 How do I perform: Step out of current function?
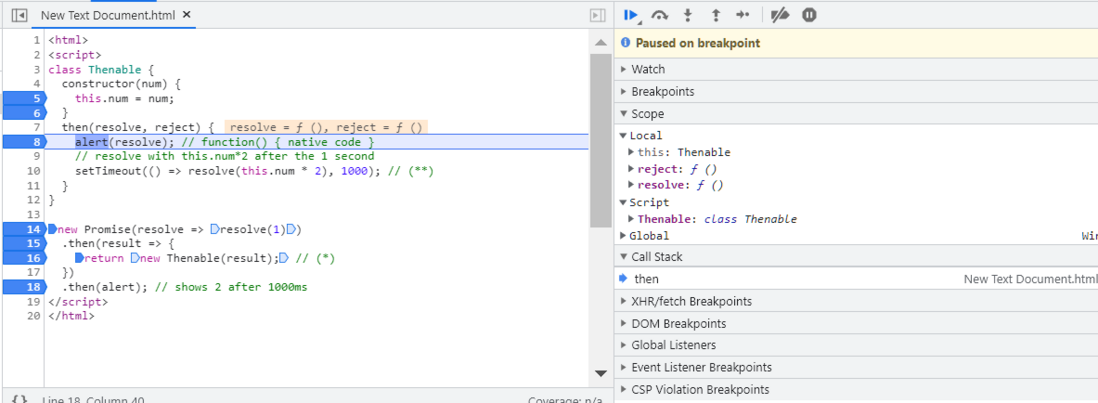click(716, 15)
